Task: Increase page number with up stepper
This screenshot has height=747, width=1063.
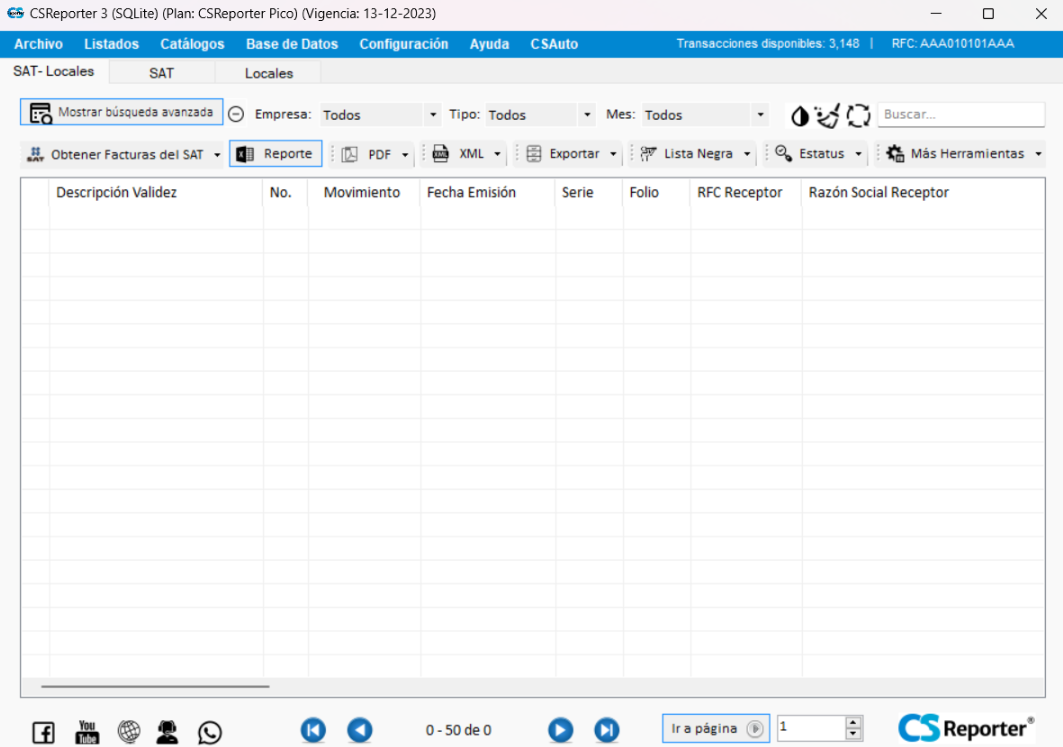Action: (x=854, y=722)
